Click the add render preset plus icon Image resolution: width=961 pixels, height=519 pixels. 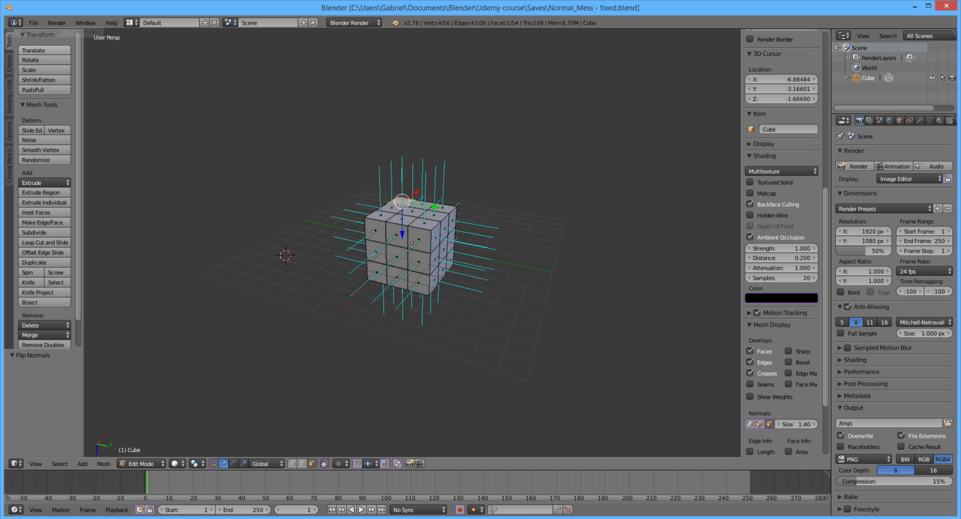(x=938, y=209)
